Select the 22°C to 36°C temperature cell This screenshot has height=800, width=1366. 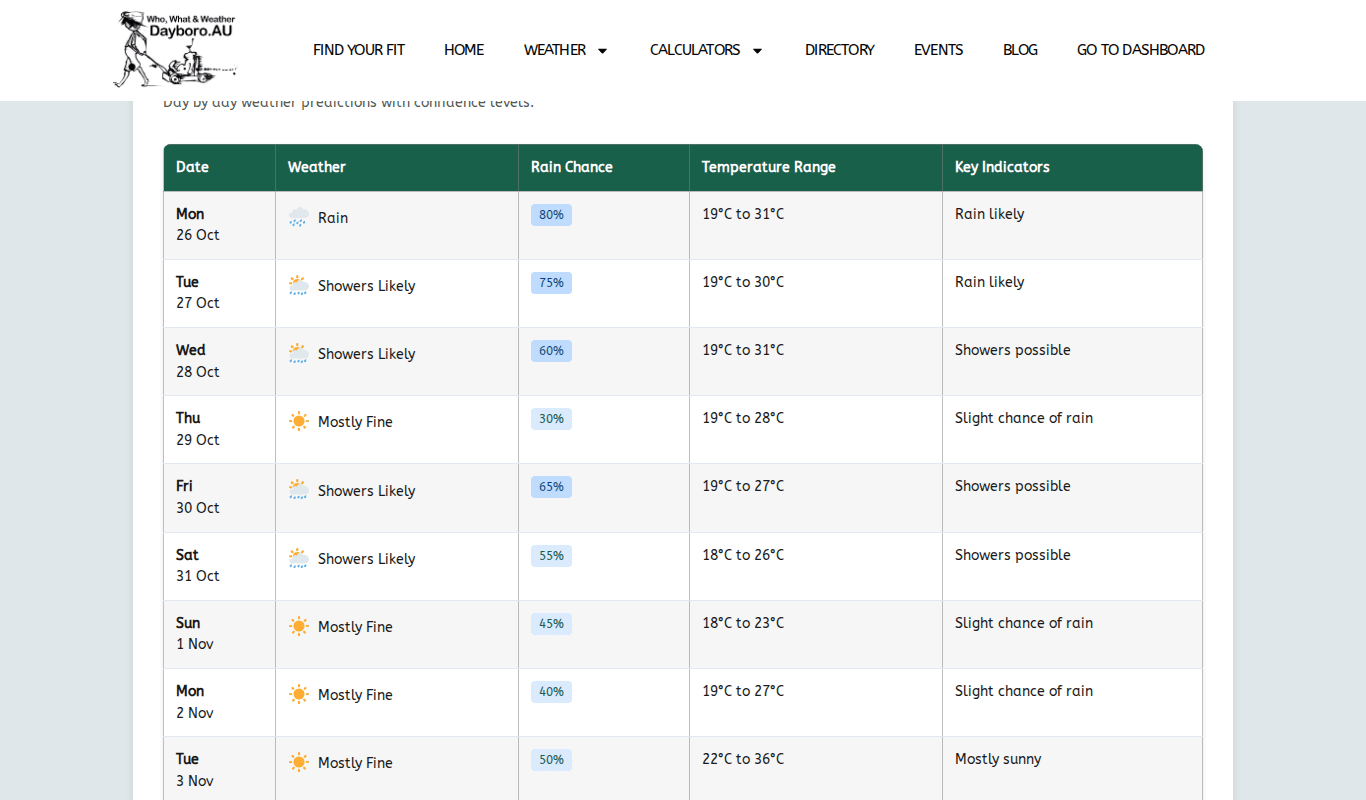coord(816,770)
